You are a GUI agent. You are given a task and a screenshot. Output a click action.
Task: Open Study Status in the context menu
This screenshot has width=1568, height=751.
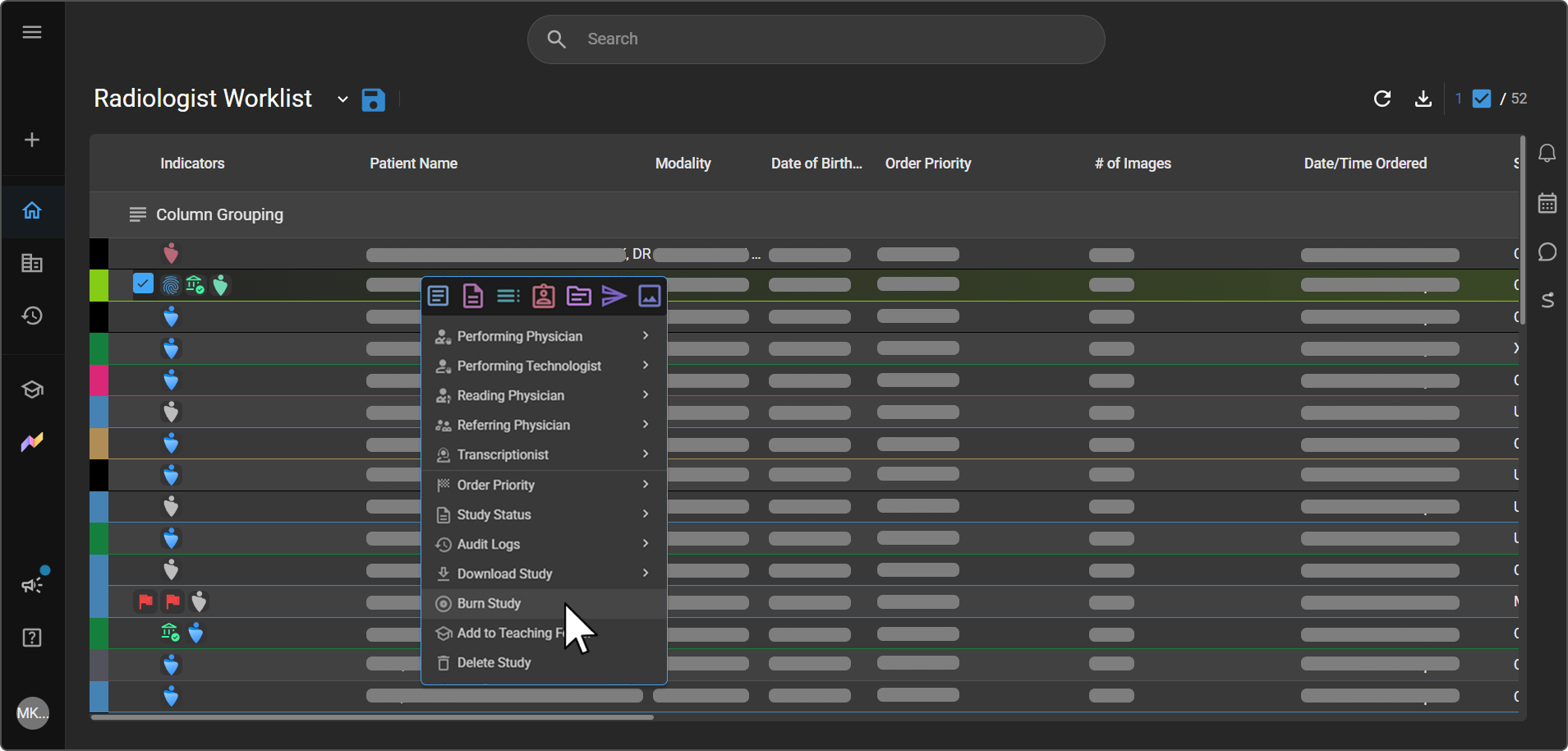[543, 514]
